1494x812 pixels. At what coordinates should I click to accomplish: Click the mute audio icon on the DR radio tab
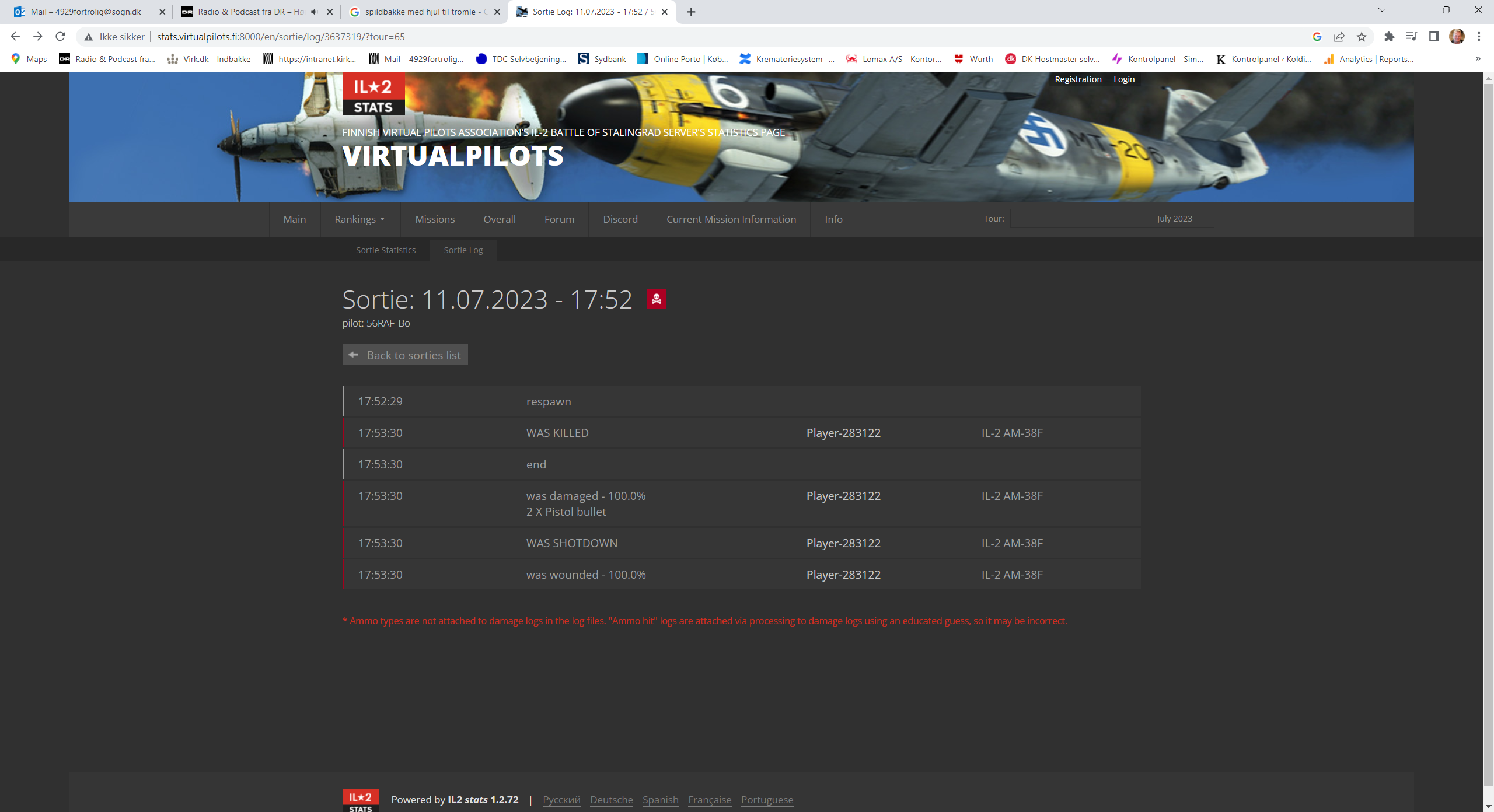pos(315,12)
